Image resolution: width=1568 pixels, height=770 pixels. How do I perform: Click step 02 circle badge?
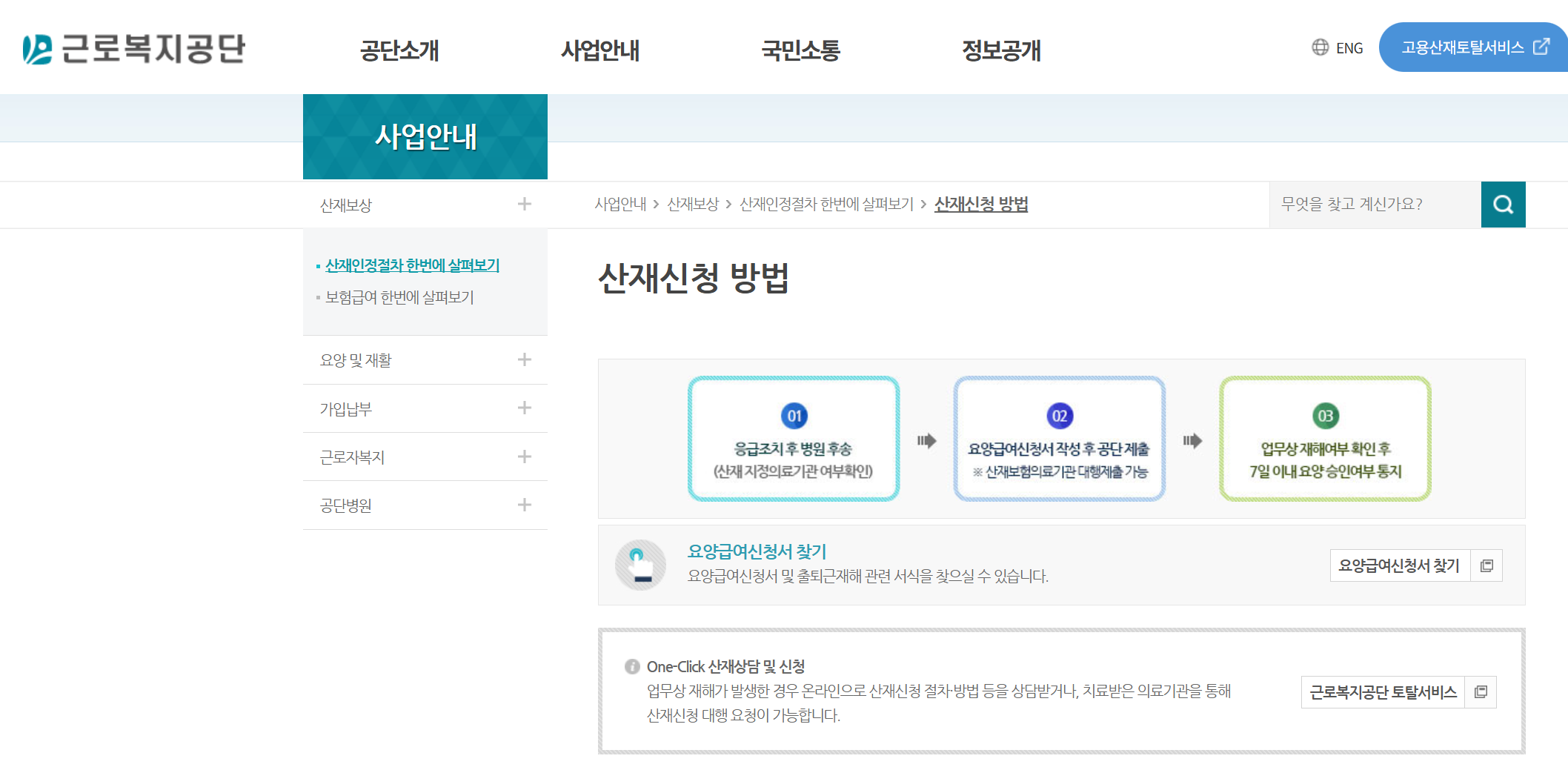click(x=1060, y=416)
